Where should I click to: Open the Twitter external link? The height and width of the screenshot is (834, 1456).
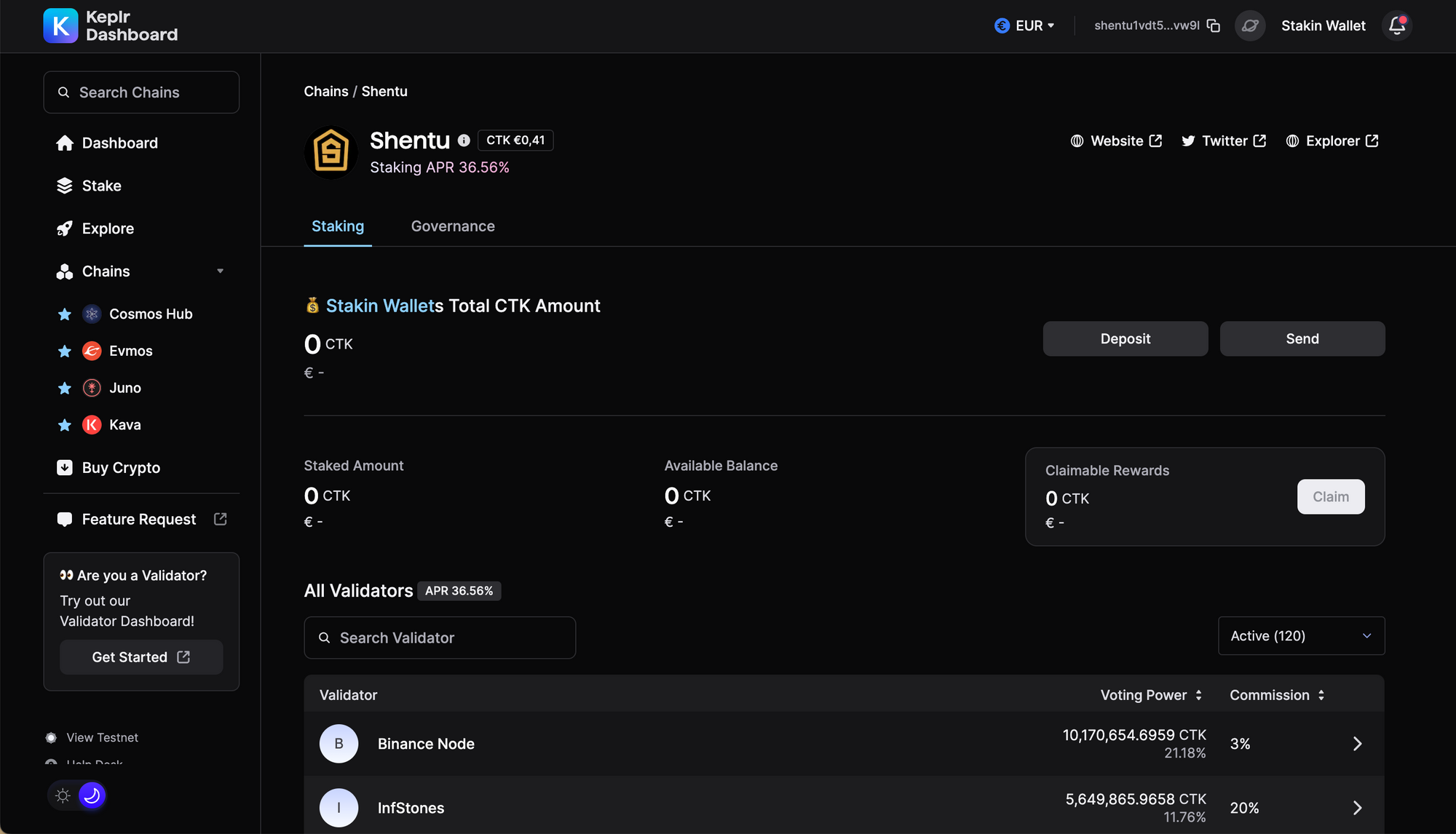coord(1224,141)
